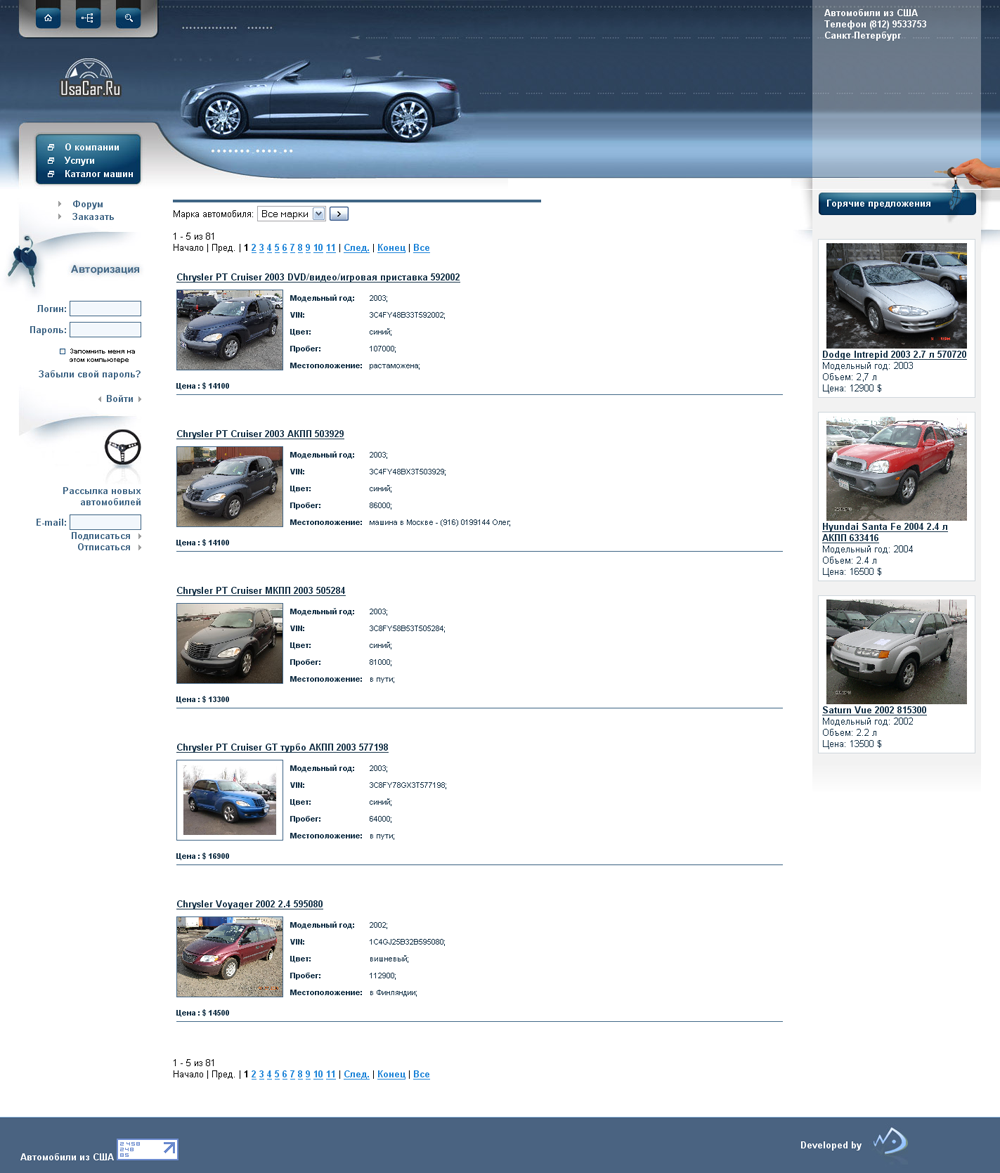Viewport: 1000px width, 1173px height.
Task: Click the E-mail input field
Action: tap(105, 521)
